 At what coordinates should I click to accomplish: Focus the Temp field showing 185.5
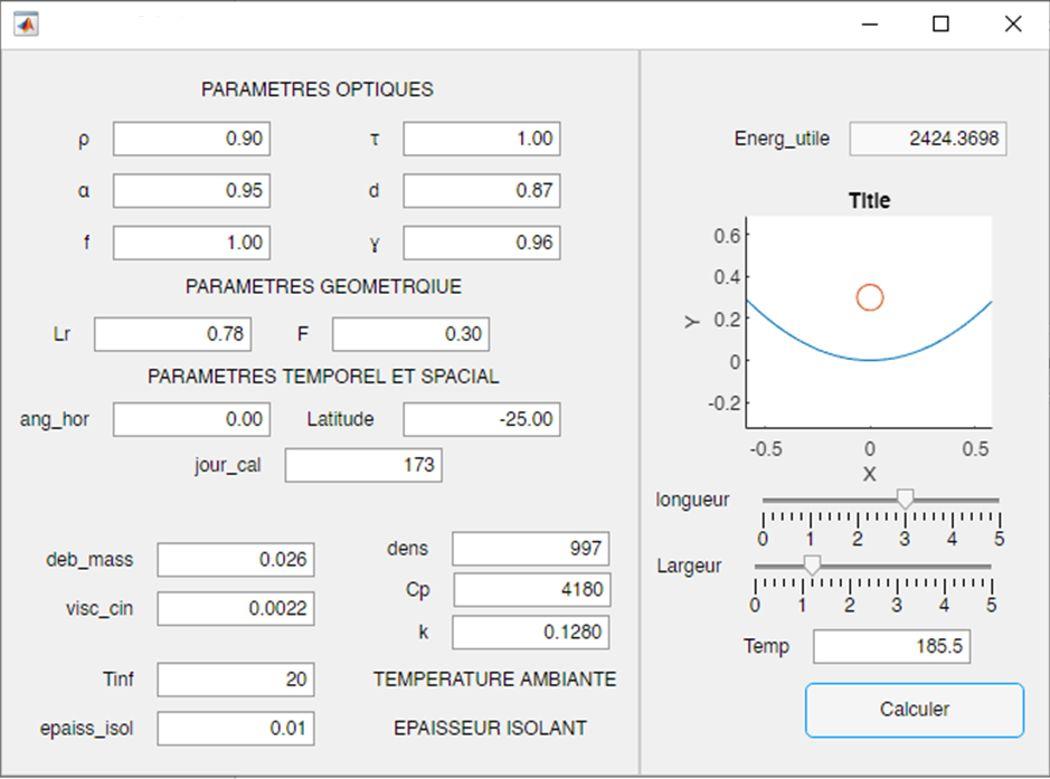pos(891,646)
